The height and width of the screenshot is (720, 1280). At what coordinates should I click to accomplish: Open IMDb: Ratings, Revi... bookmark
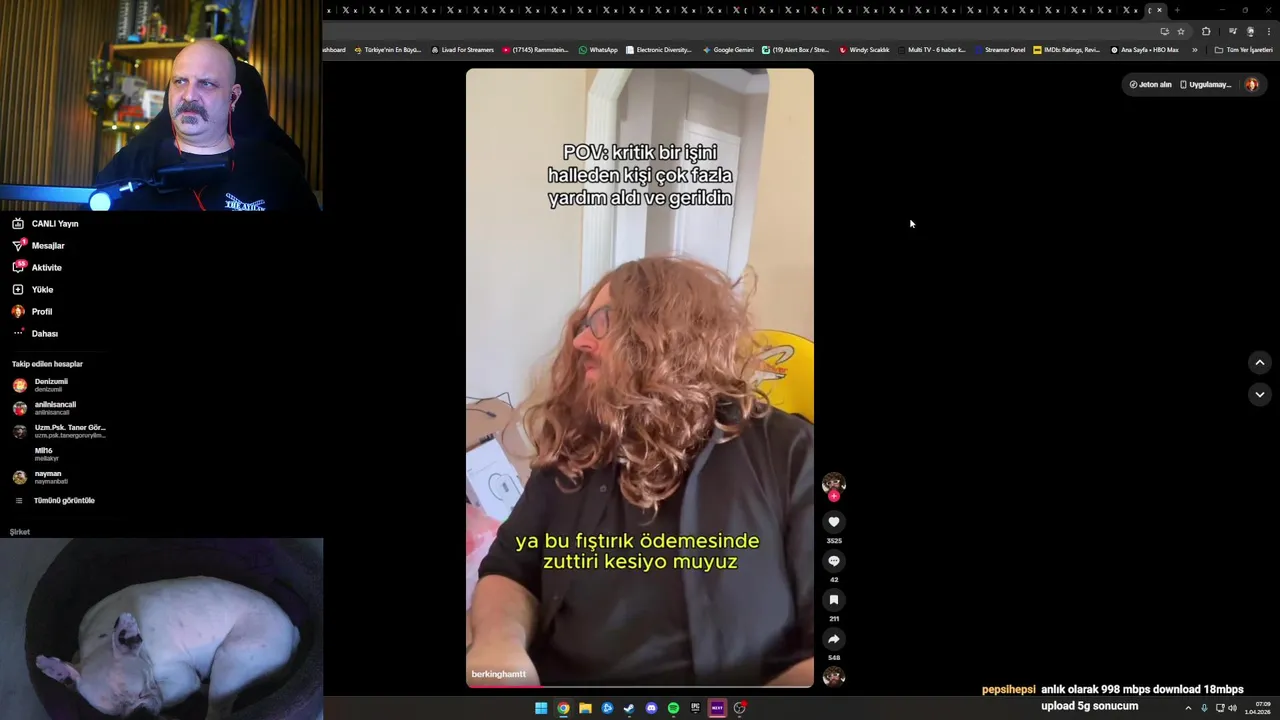pyautogui.click(x=1066, y=50)
